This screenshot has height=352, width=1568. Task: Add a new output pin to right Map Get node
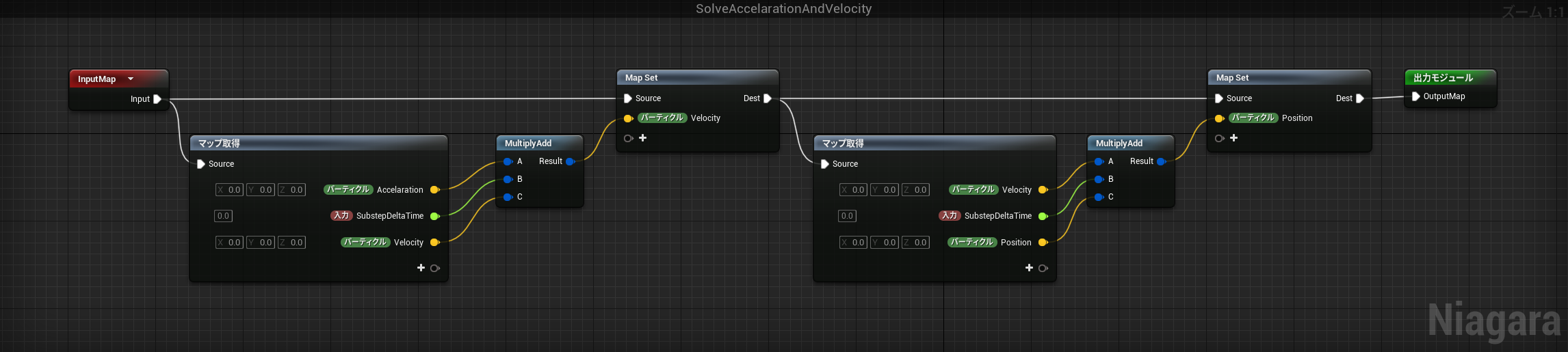click(x=1029, y=268)
